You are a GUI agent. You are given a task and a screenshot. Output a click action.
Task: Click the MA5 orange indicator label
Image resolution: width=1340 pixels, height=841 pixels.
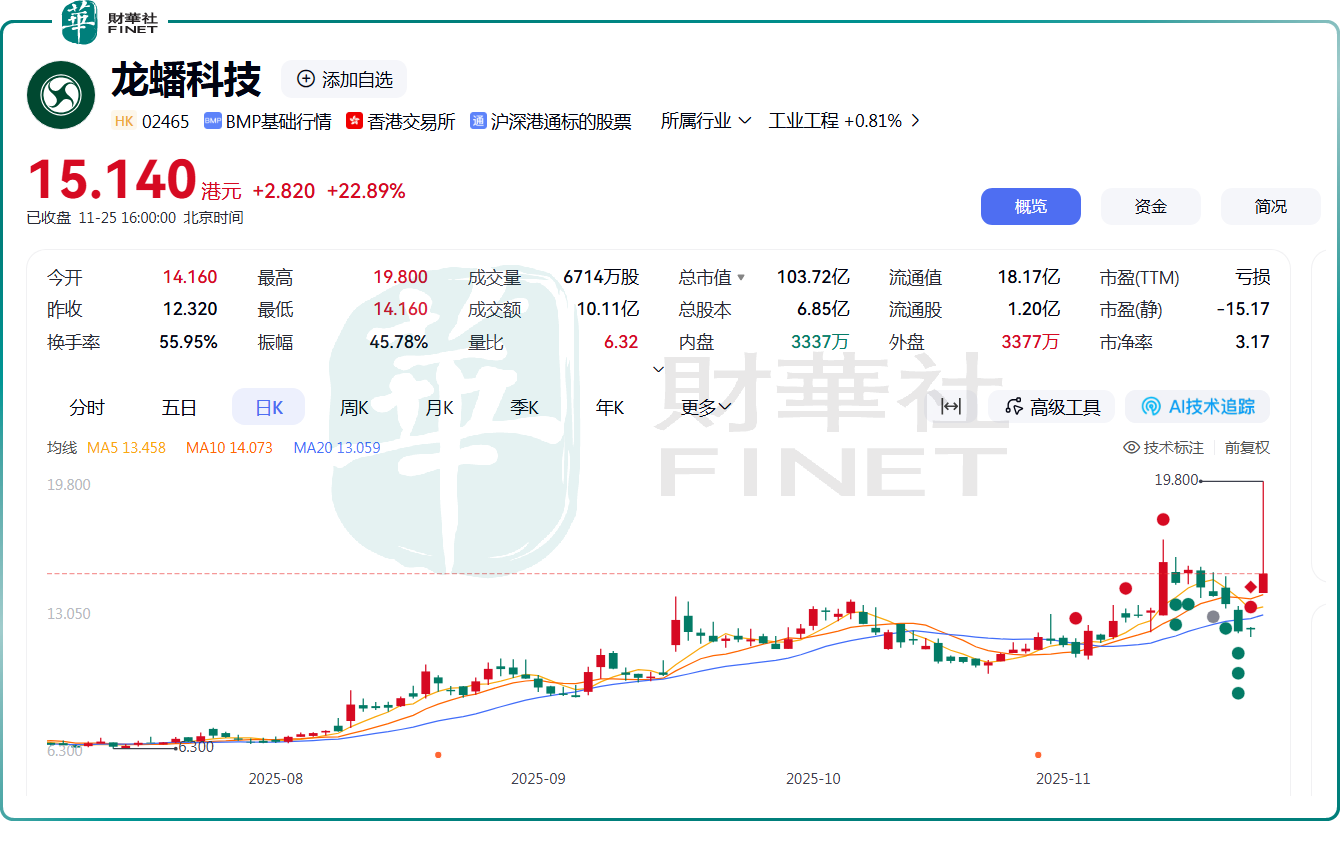pos(126,447)
